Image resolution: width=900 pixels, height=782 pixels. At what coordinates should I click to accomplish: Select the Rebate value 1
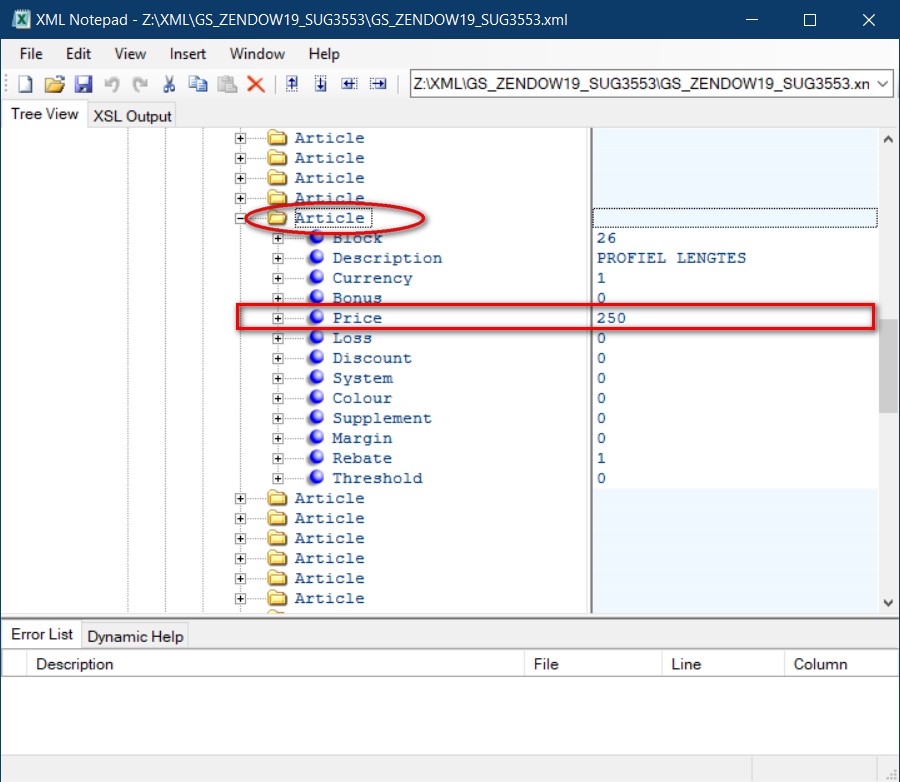[x=601, y=458]
